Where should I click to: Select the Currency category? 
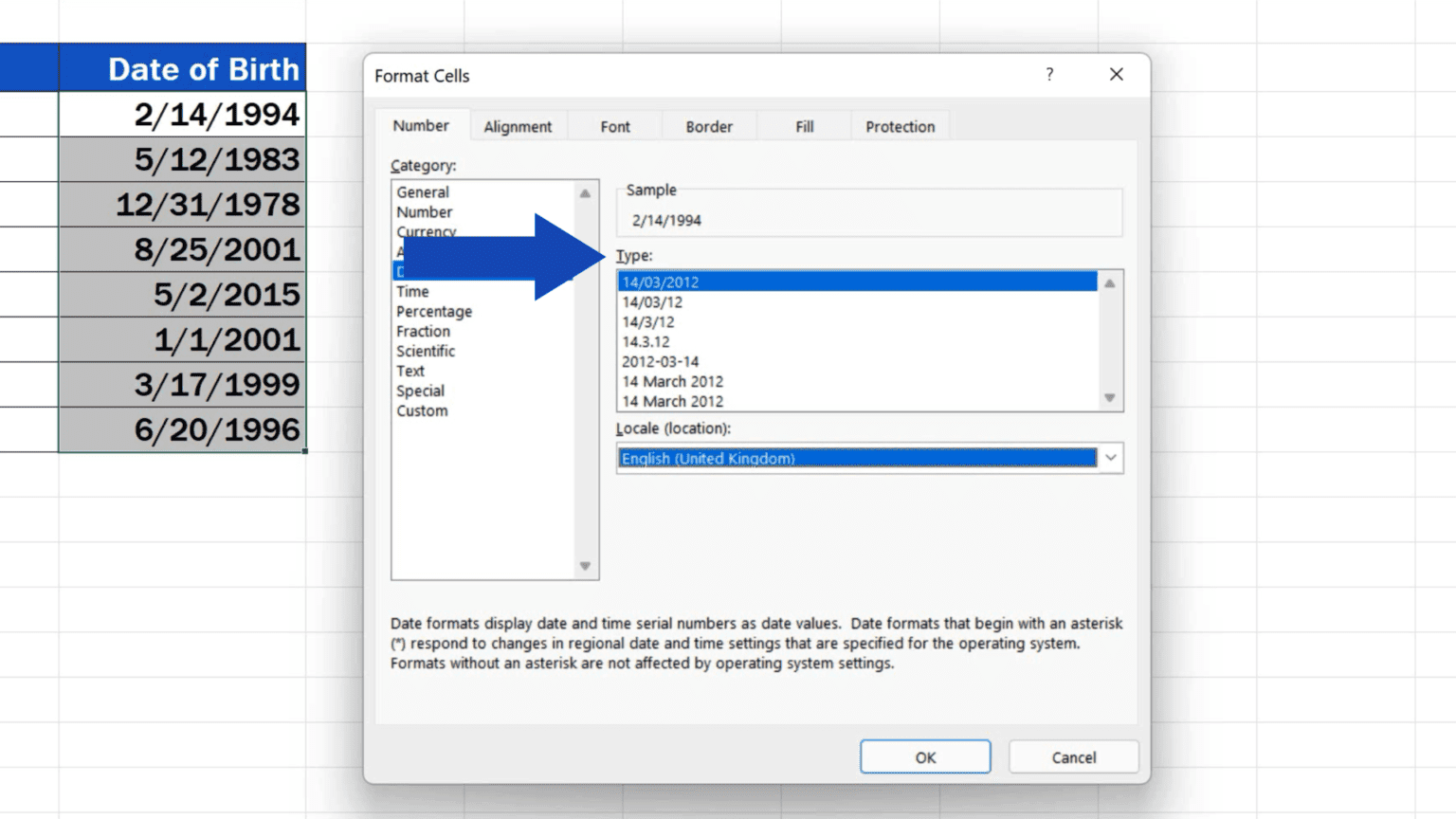[x=427, y=231]
